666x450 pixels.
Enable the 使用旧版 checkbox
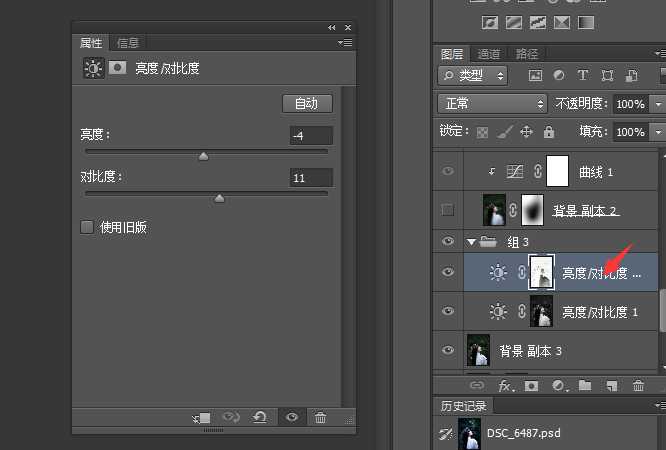click(87, 227)
